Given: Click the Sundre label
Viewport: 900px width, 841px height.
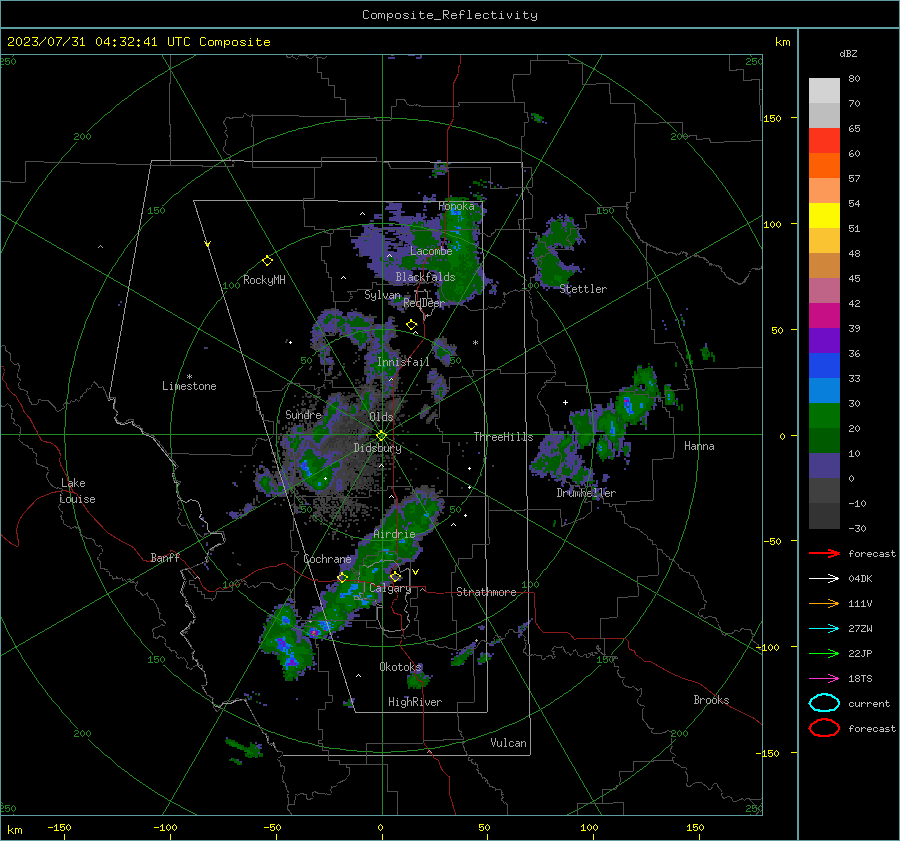Looking at the screenshot, I should point(303,414).
